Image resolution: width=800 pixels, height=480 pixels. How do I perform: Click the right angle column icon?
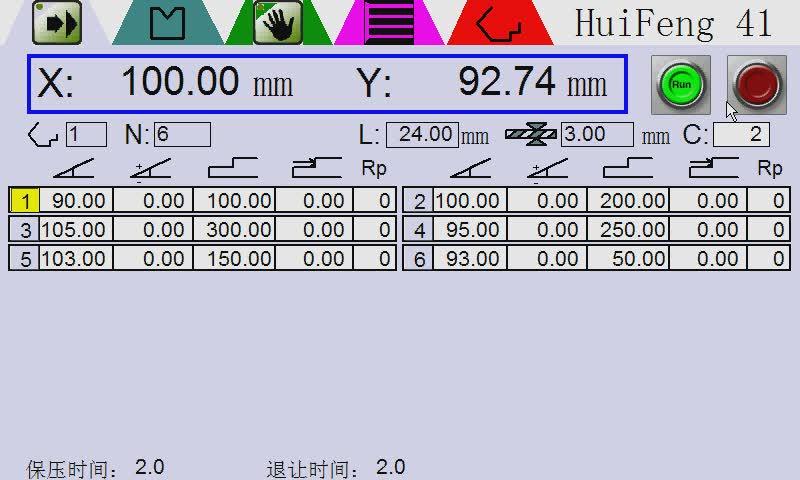pyautogui.click(x=470, y=168)
